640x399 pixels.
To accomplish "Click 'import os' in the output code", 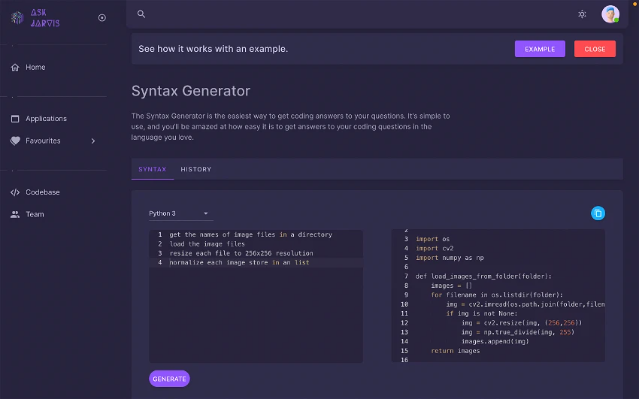I will click(x=433, y=239).
